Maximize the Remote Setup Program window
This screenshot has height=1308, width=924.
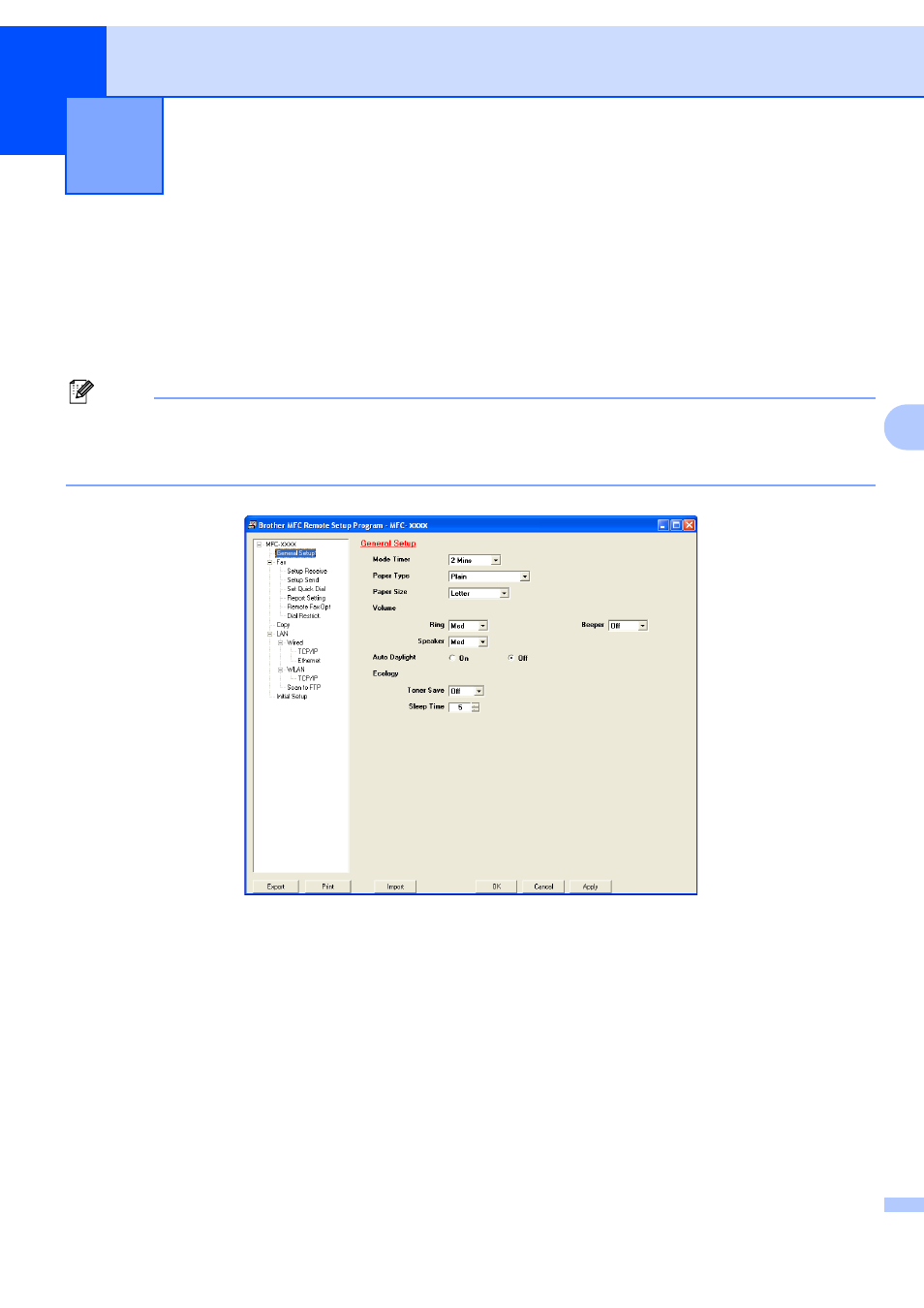click(x=676, y=525)
